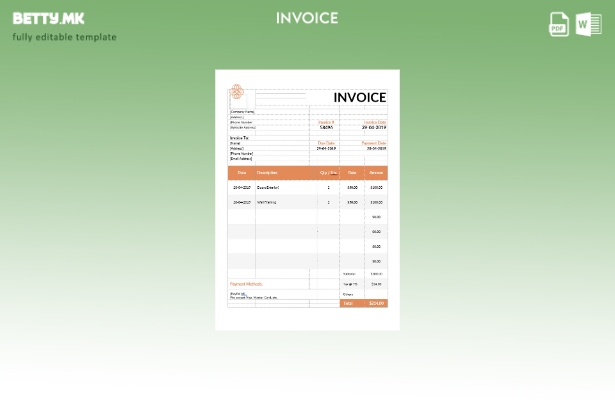
Task: Click the INVOICE page title at top
Action: tap(307, 18)
